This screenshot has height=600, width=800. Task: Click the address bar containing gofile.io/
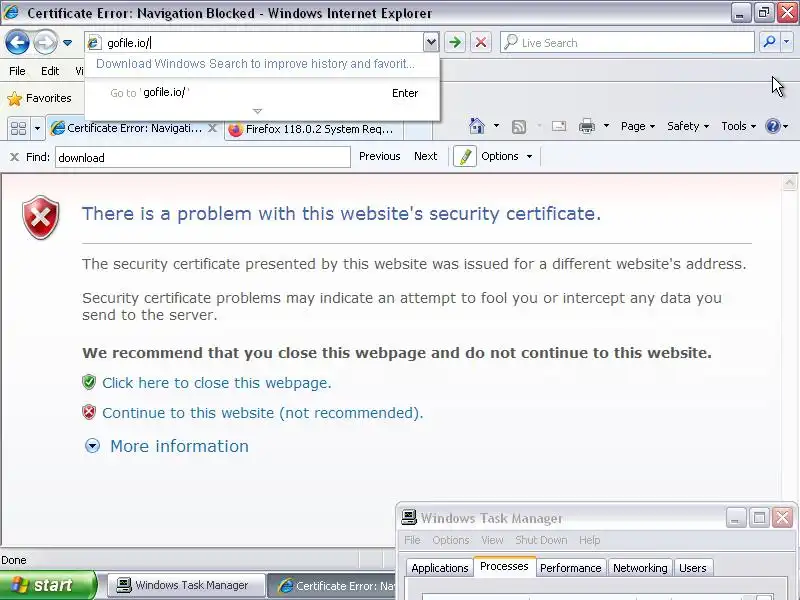coord(255,42)
